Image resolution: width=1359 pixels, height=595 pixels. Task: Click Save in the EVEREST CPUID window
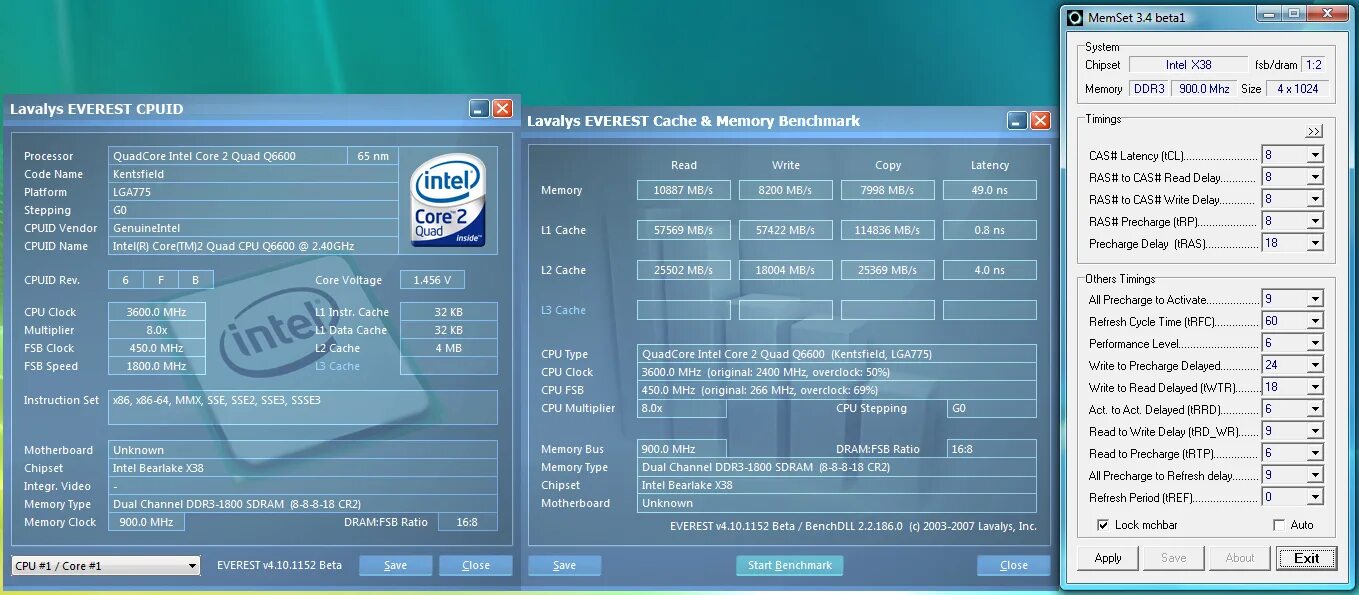pos(396,566)
